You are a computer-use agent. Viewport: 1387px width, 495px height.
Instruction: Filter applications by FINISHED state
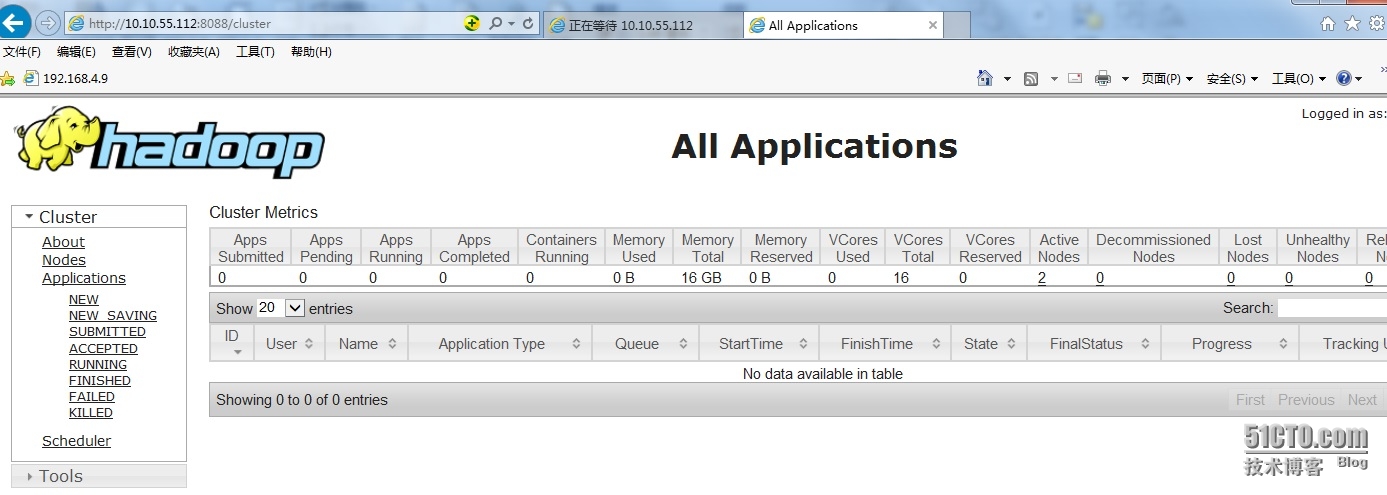(100, 380)
